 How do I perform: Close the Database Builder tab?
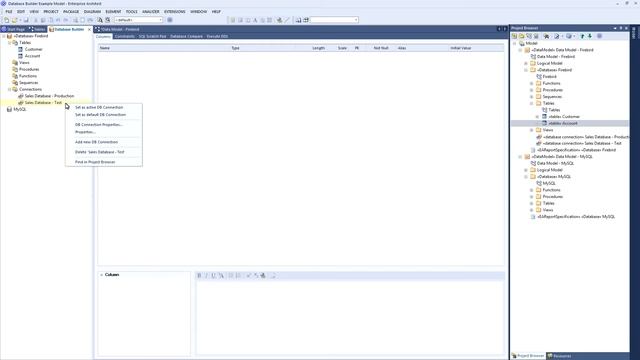89,29
